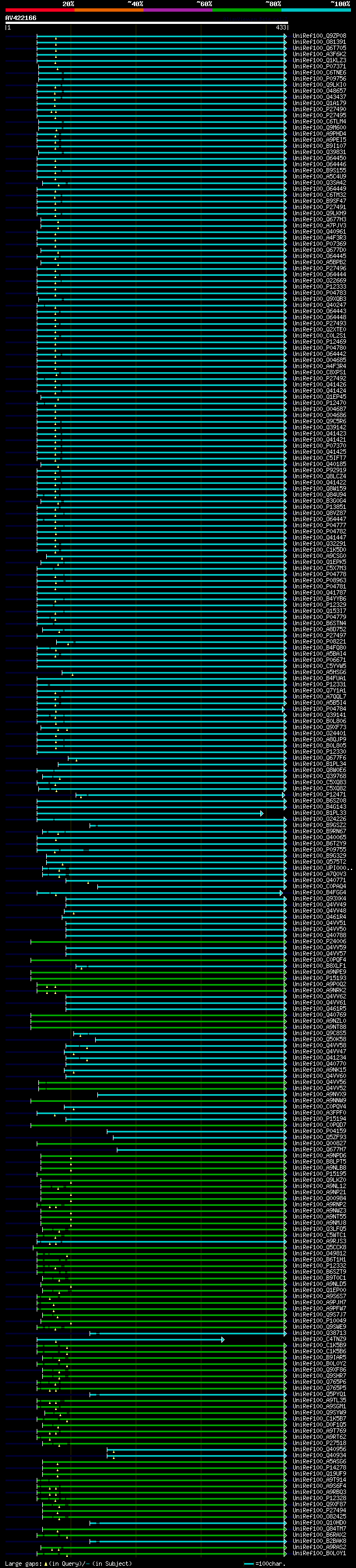Click the label UniRef100_P24006
Screen dimensions: 356x1568
(319, 941)
